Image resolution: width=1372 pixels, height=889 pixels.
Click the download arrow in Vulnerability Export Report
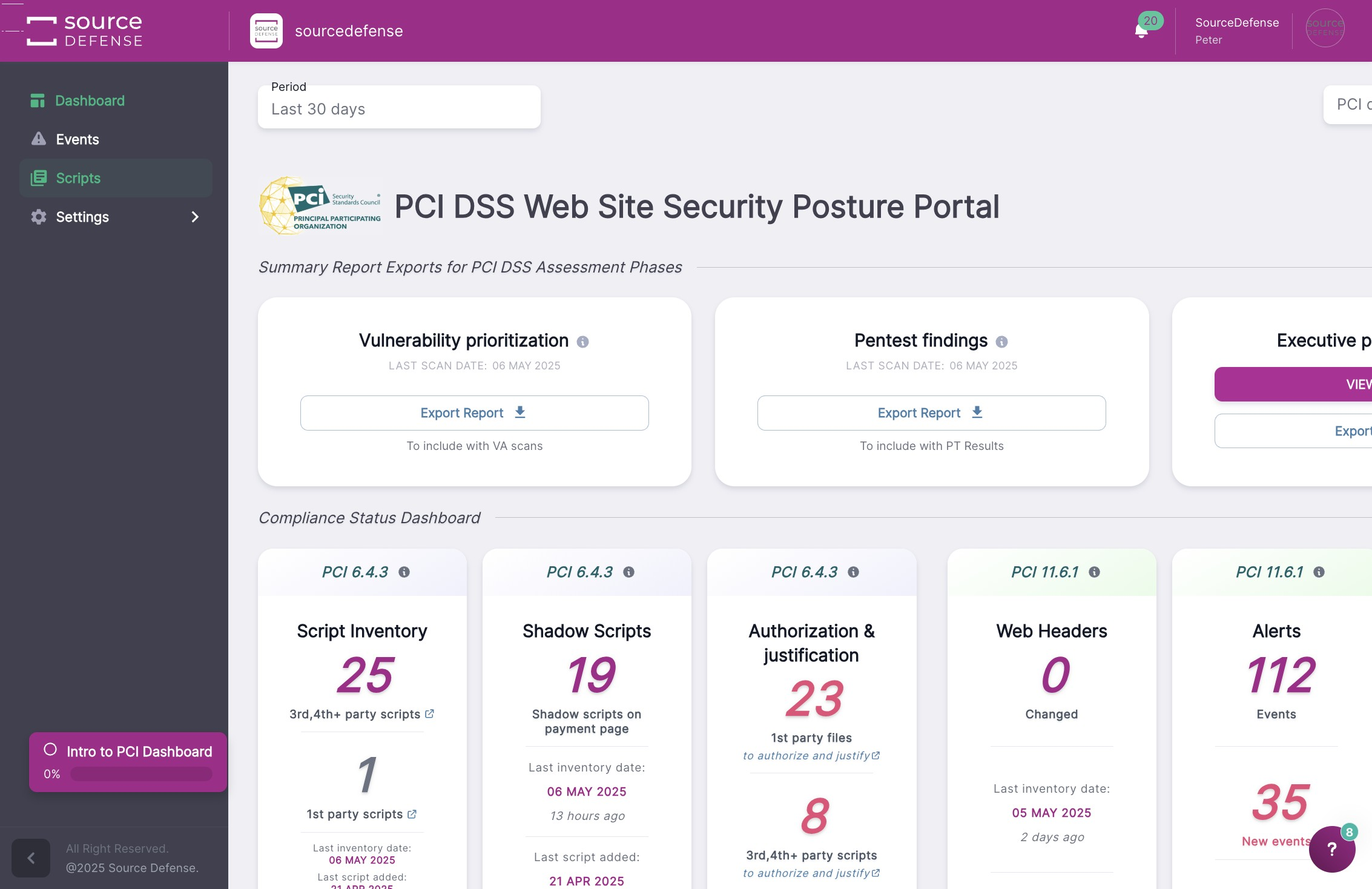point(520,412)
